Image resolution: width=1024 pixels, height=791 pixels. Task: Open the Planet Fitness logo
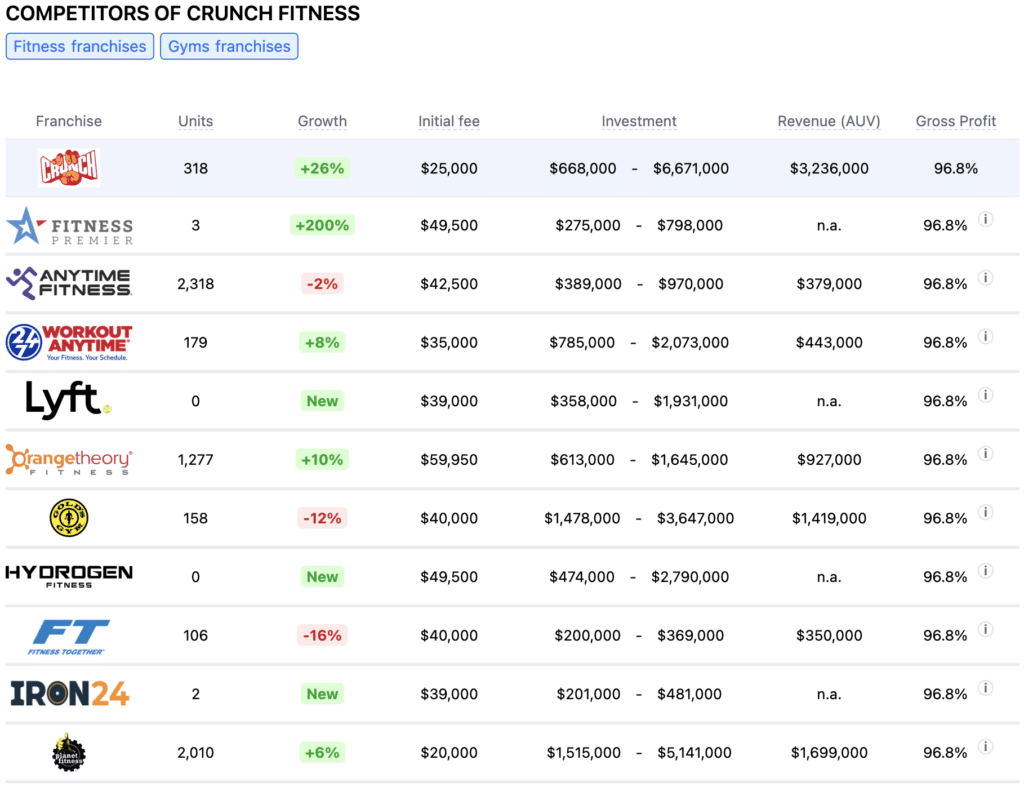pos(69,752)
